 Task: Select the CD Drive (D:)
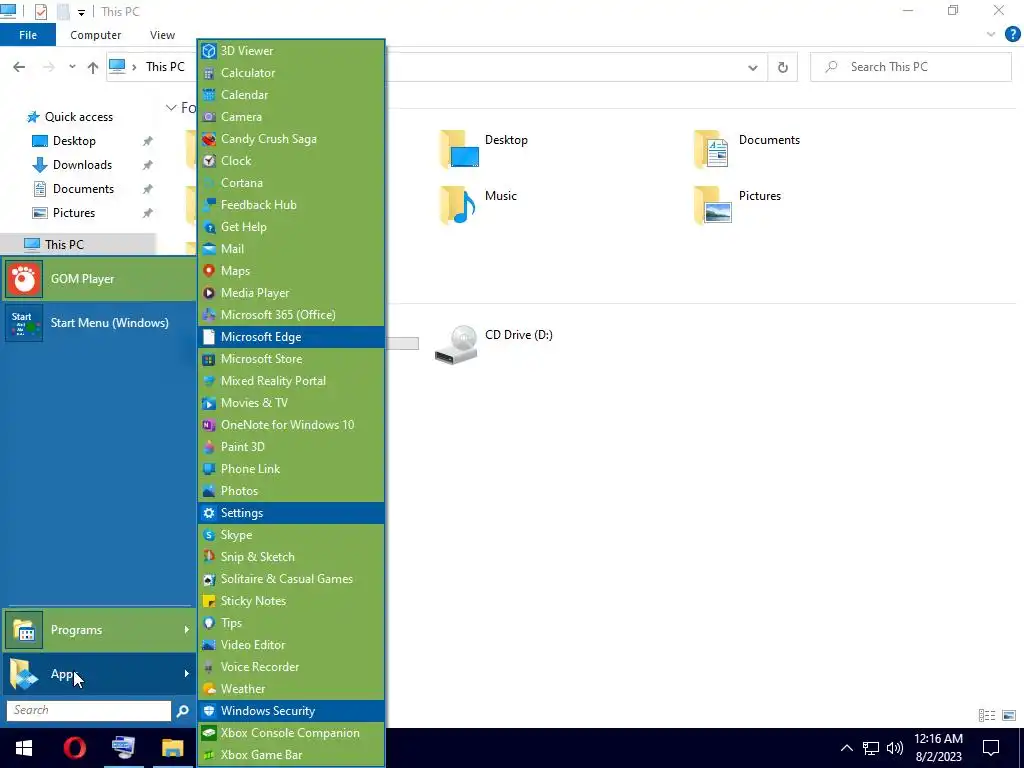coord(494,344)
